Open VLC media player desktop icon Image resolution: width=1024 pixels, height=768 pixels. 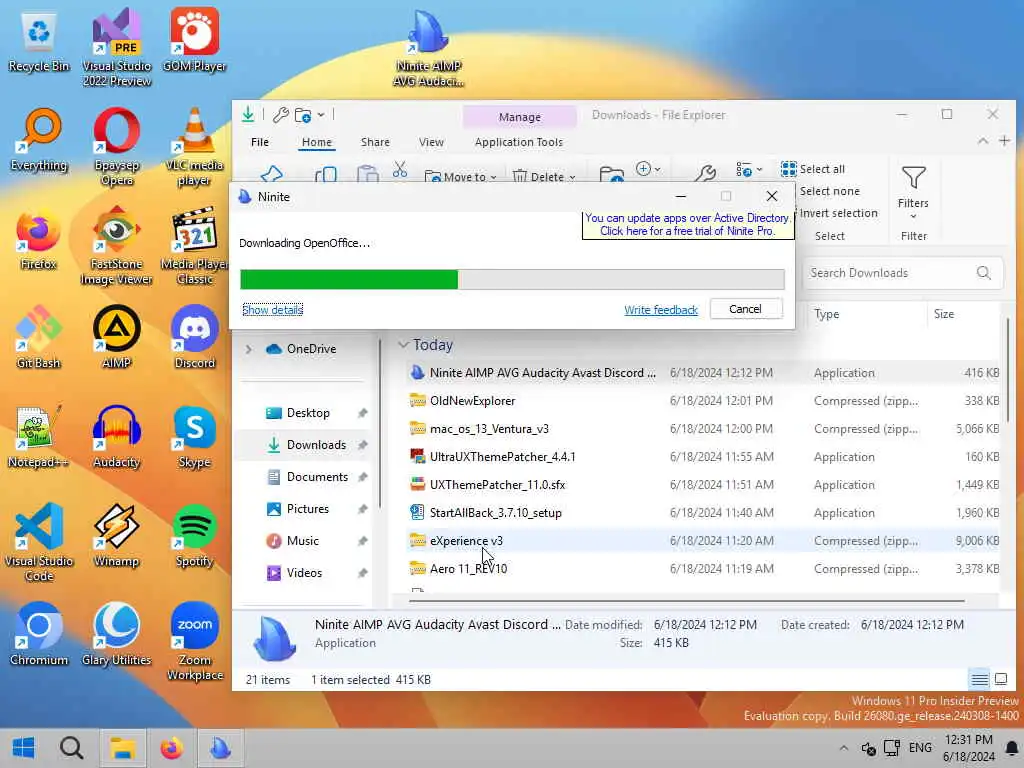[194, 146]
